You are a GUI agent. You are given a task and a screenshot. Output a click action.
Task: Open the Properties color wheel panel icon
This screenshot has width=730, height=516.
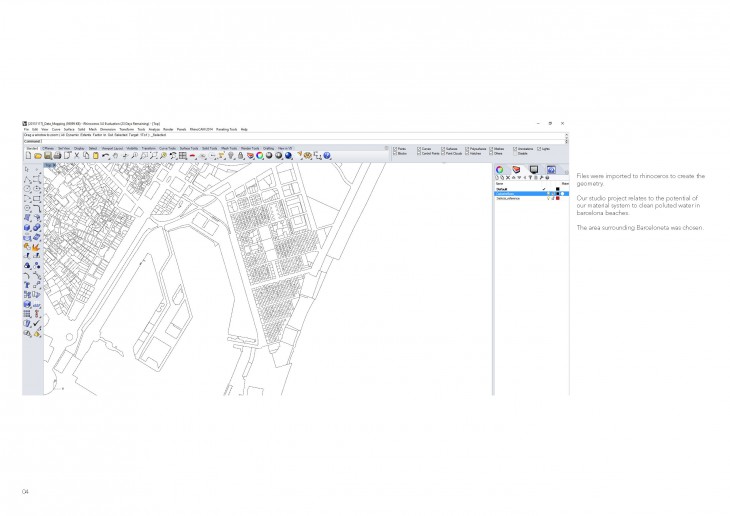tap(500, 170)
